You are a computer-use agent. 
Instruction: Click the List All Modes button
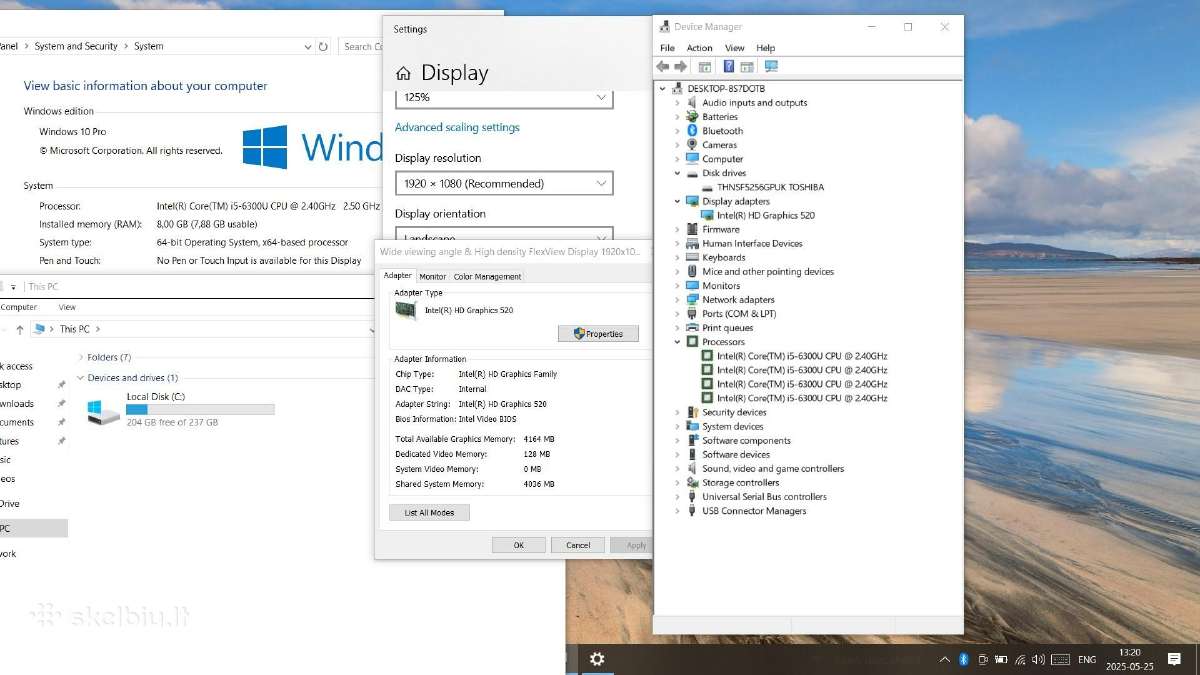tap(429, 513)
